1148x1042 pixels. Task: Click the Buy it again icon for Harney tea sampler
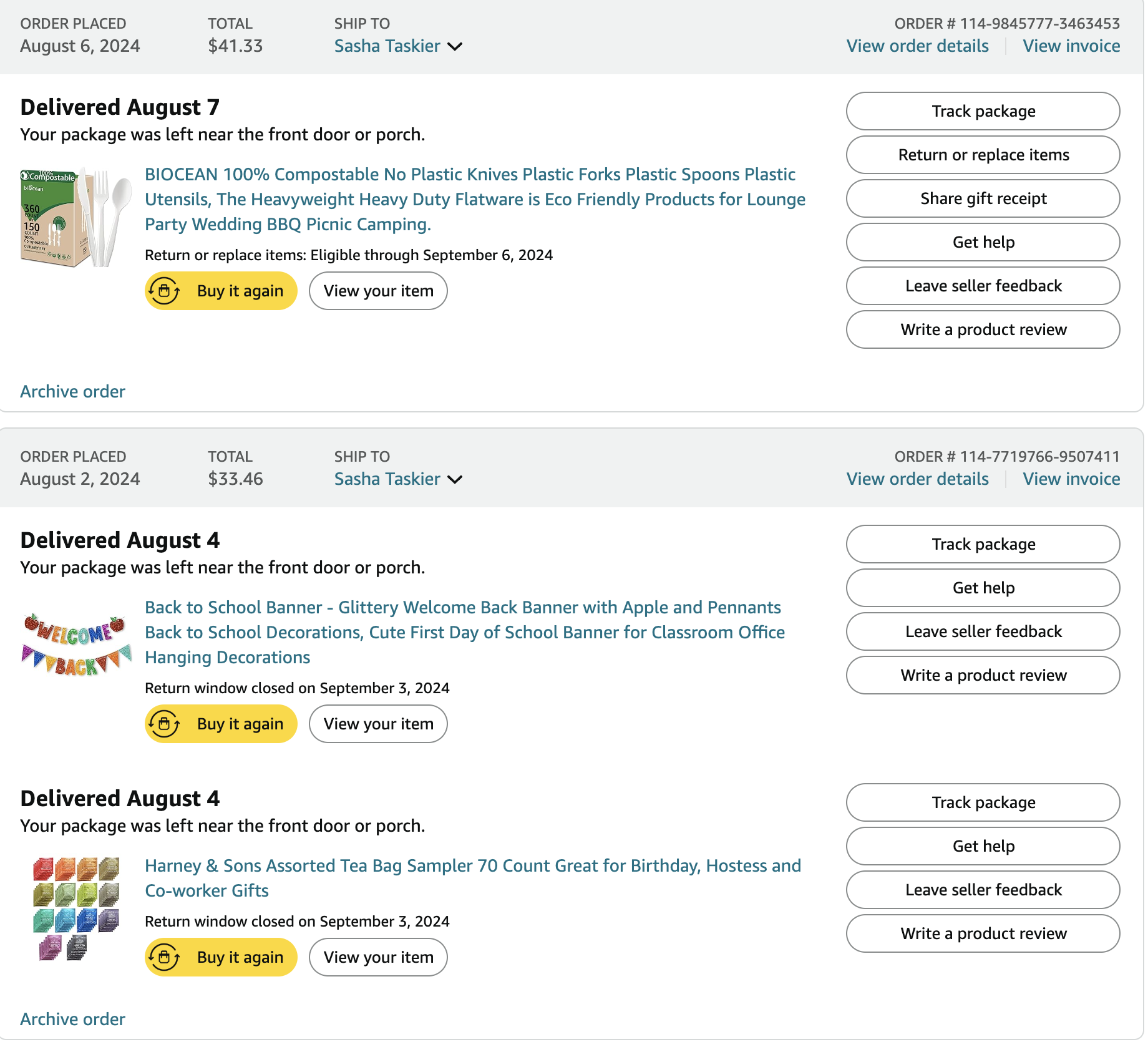[165, 957]
